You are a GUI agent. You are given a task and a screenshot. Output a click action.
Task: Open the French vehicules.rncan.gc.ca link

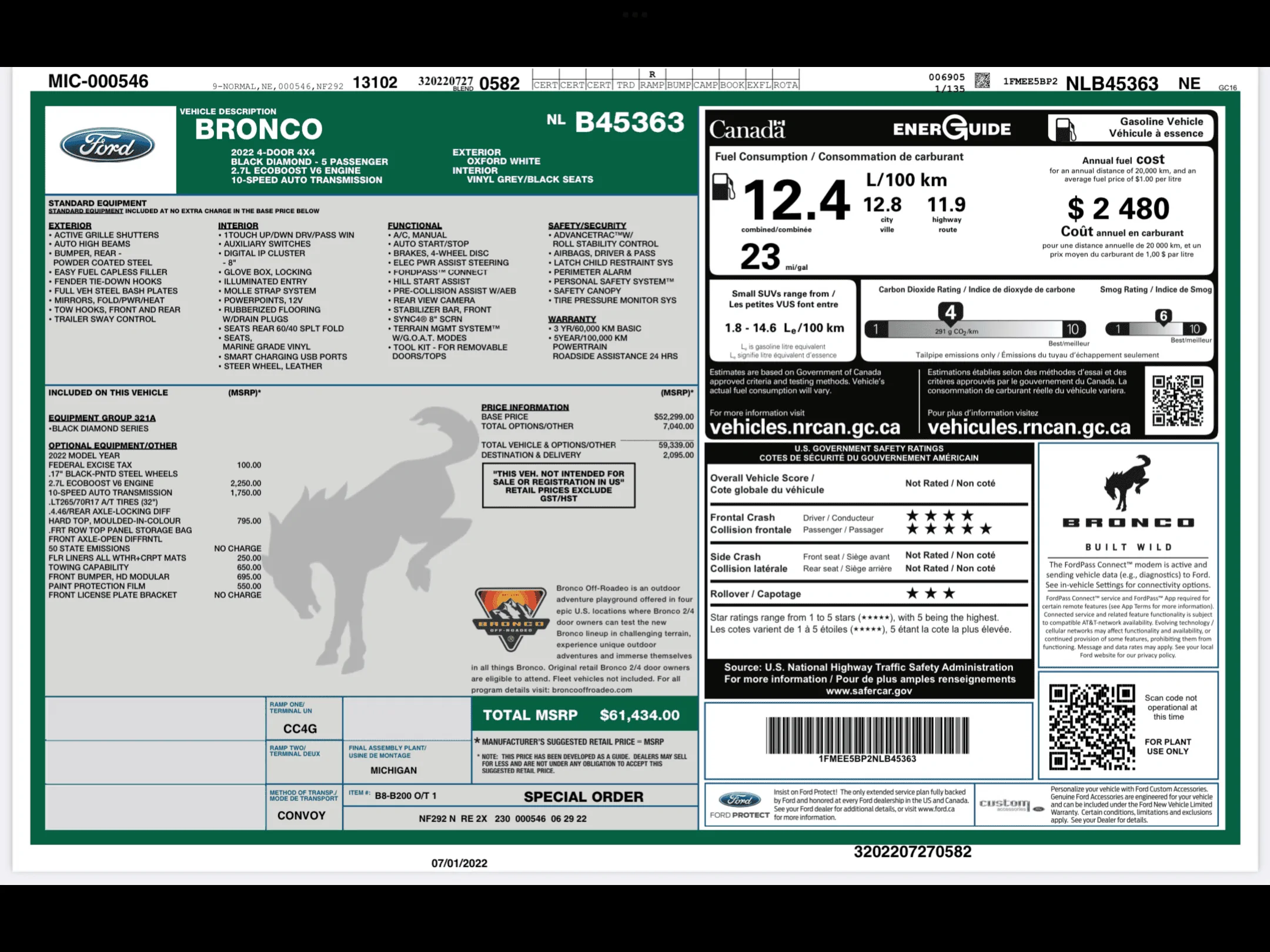click(1029, 427)
